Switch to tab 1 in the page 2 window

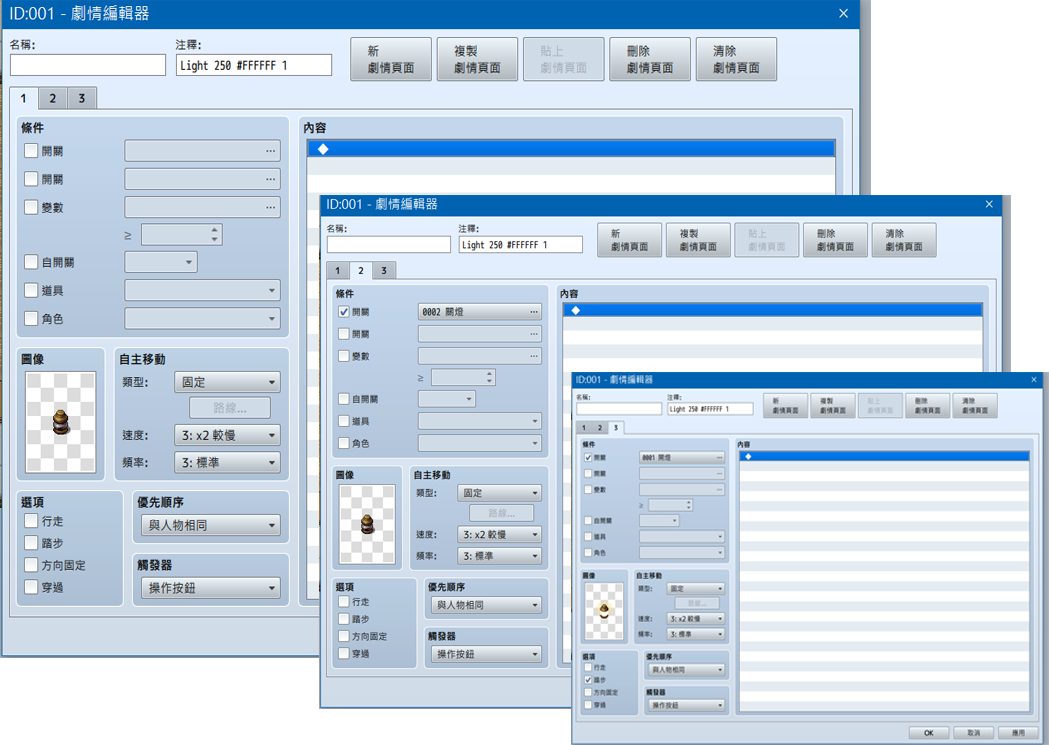coord(337,270)
